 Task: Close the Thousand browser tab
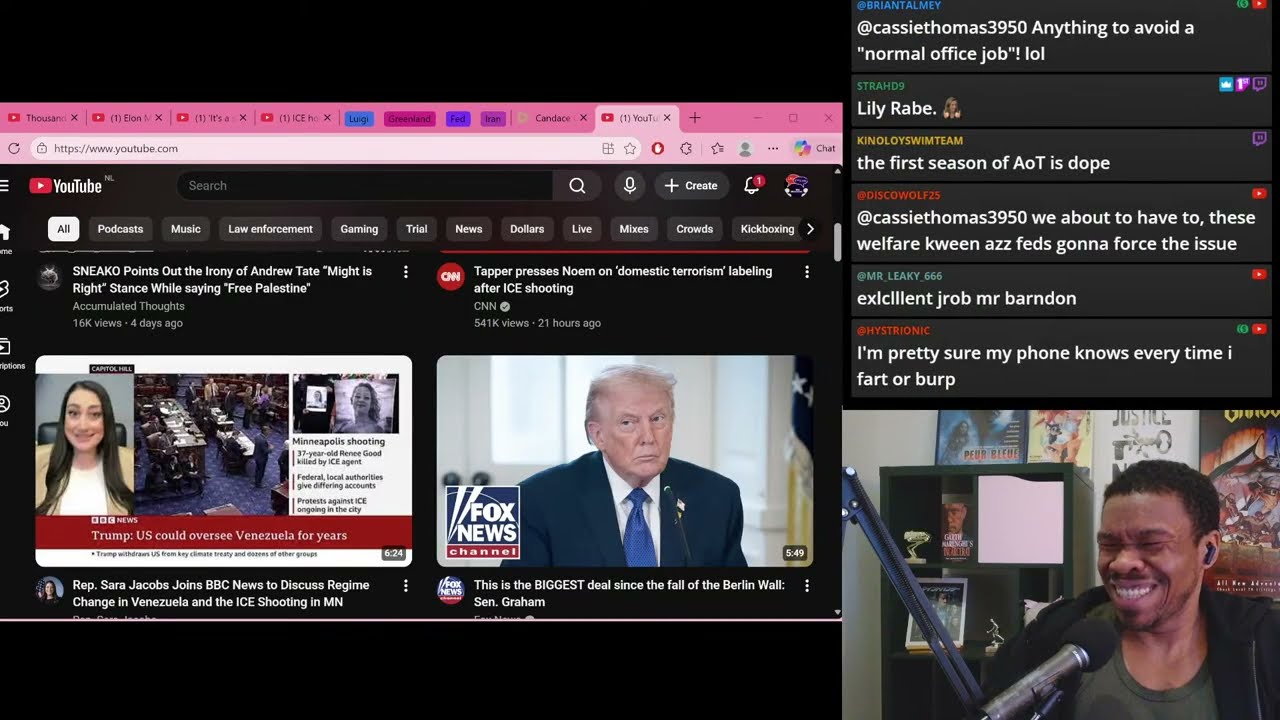pos(74,118)
